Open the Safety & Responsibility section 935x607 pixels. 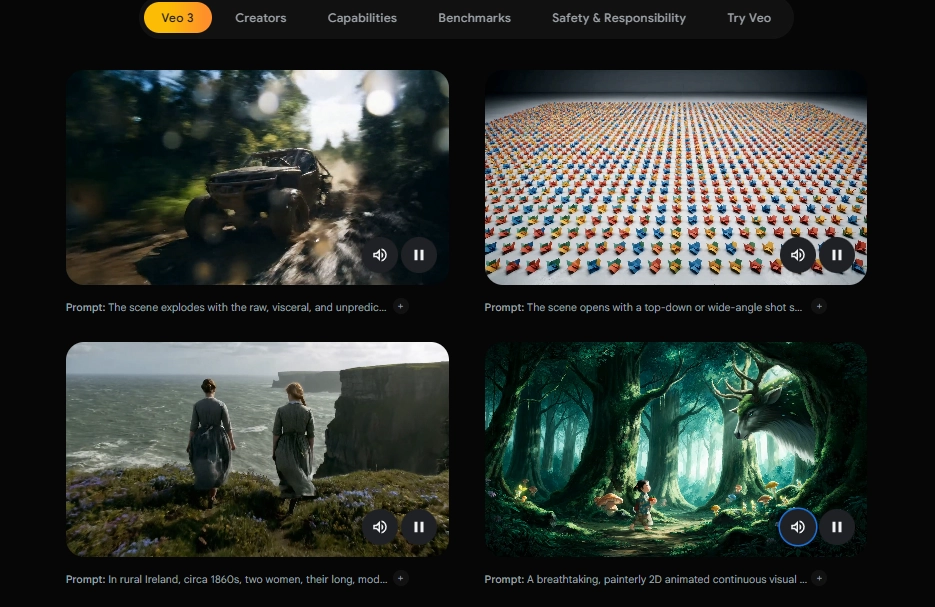[618, 18]
